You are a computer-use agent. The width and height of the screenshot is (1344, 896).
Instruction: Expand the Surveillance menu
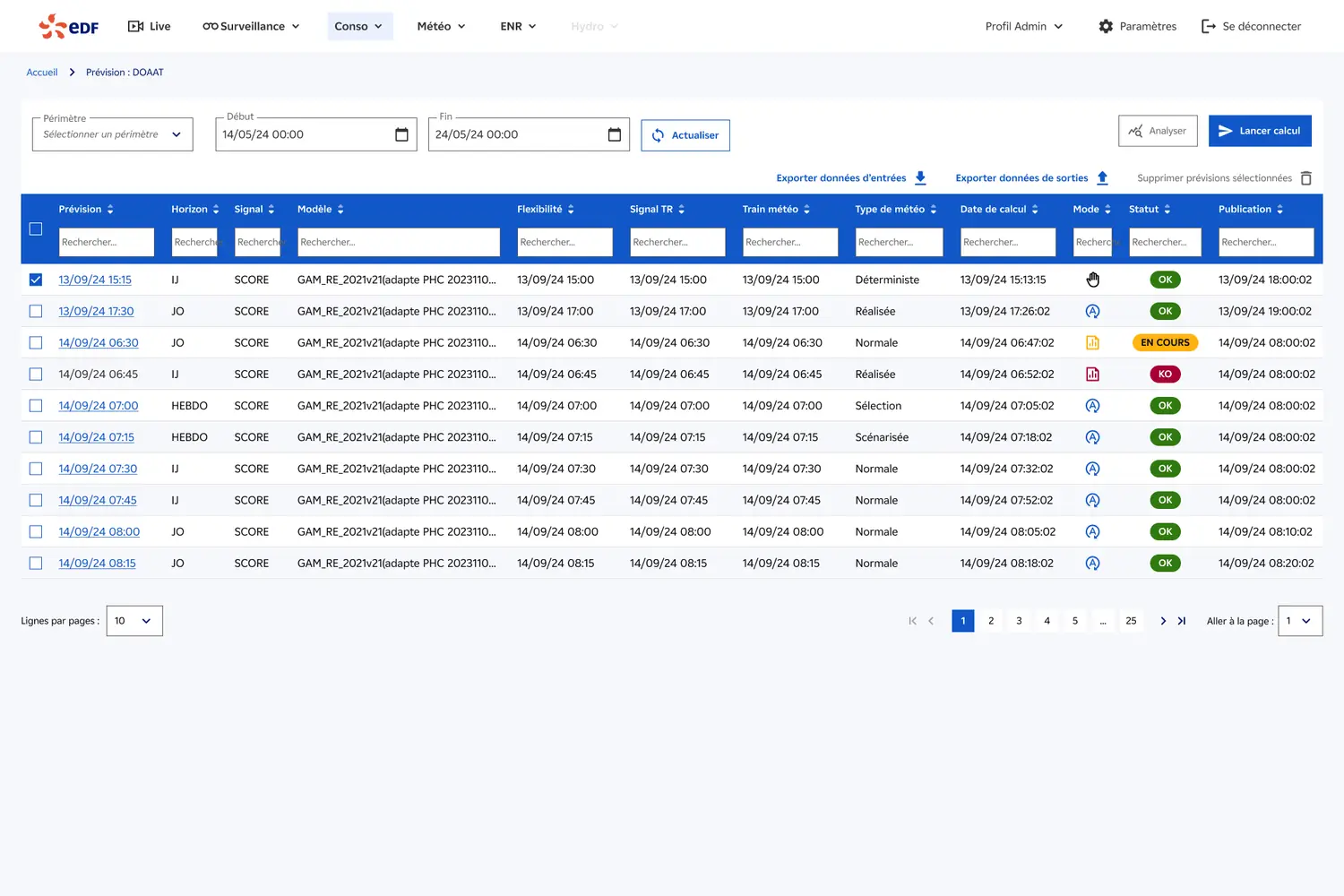click(x=251, y=27)
